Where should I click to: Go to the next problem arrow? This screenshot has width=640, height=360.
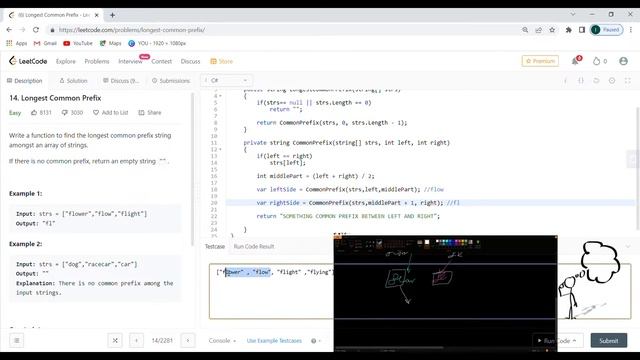click(x=188, y=340)
